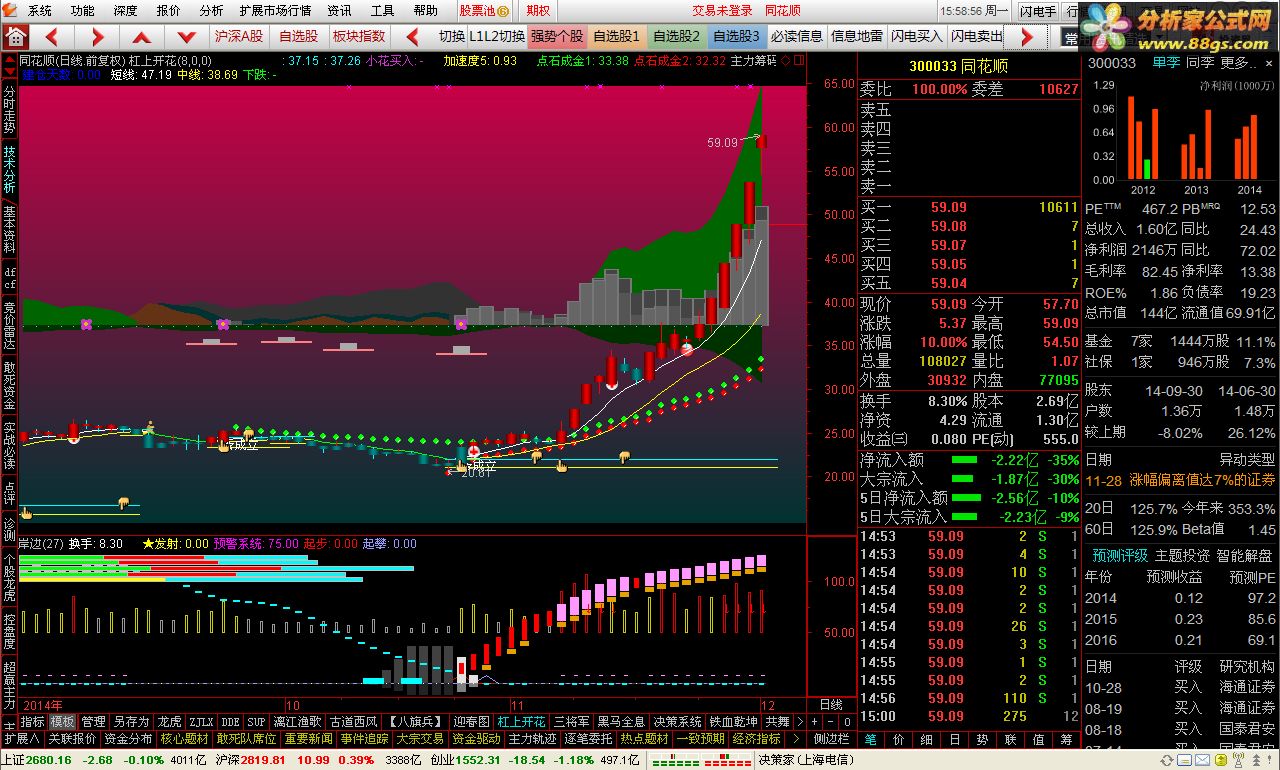Expand the 扩展∧ panel

(x=21, y=739)
